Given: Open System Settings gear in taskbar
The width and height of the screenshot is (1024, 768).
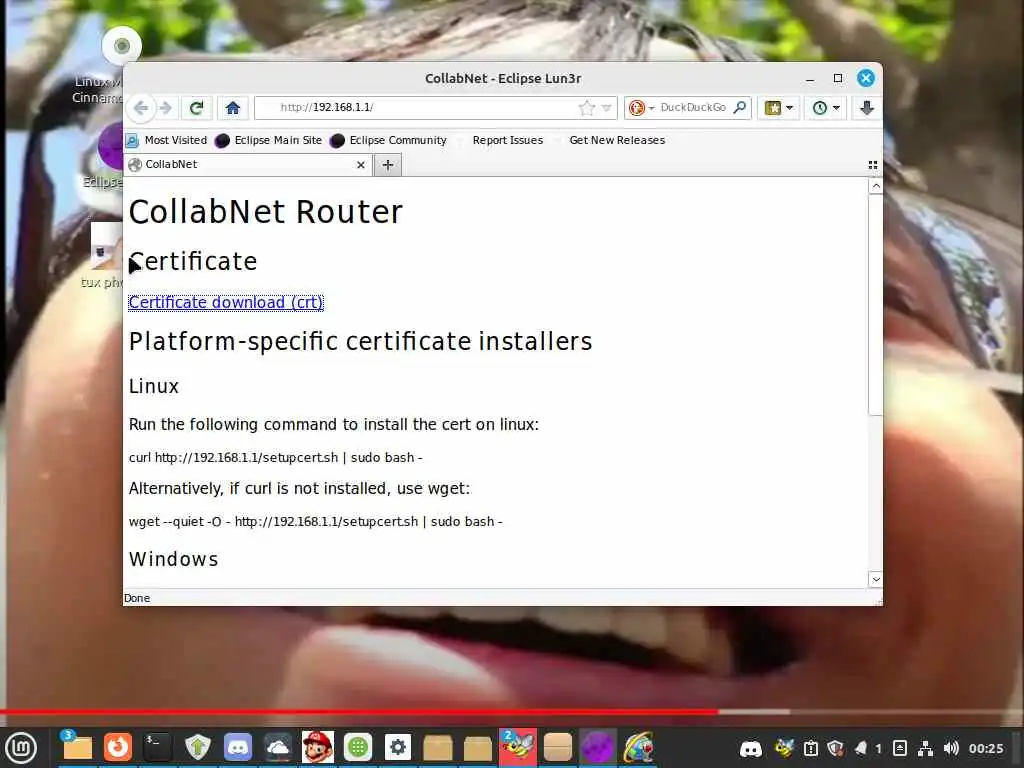Looking at the screenshot, I should point(398,748).
